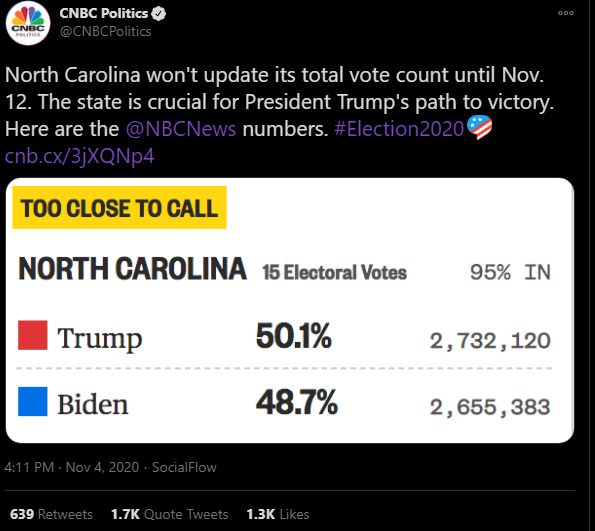Viewport: 595px width, 531px height.
Task: Open the three-dot more options menu
Action: point(565,13)
